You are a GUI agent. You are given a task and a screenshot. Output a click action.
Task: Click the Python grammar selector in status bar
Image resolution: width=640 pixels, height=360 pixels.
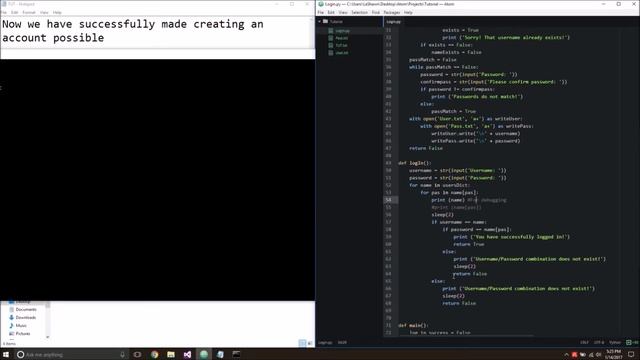click(x=615, y=342)
